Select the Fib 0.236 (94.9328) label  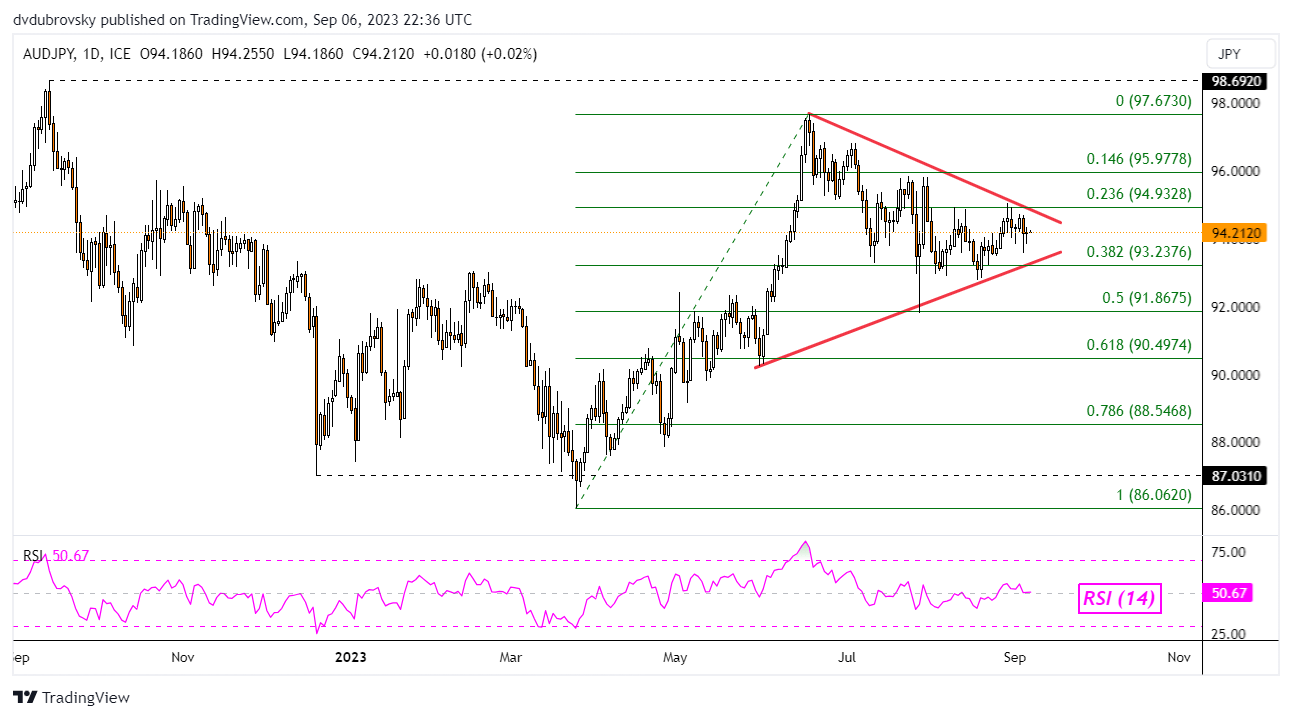[1139, 194]
